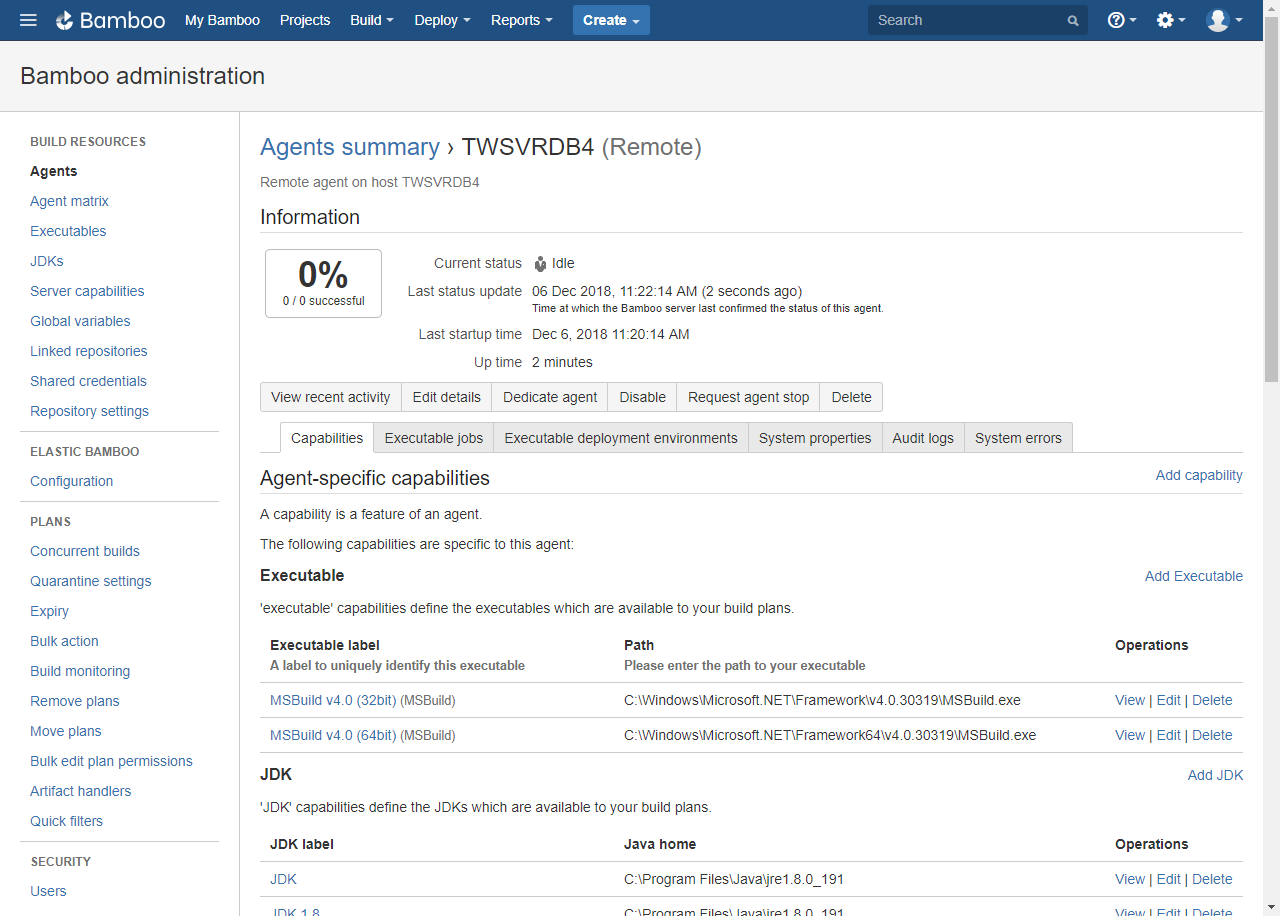Click Delete for MSBuild v4.0 (64bit)
Screen dimensions: 1280x916
coord(1212,735)
